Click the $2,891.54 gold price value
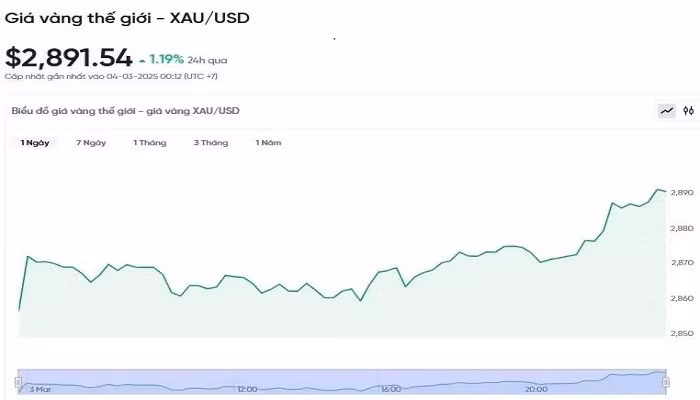This screenshot has height=400, width=700. pyautogui.click(x=68, y=57)
